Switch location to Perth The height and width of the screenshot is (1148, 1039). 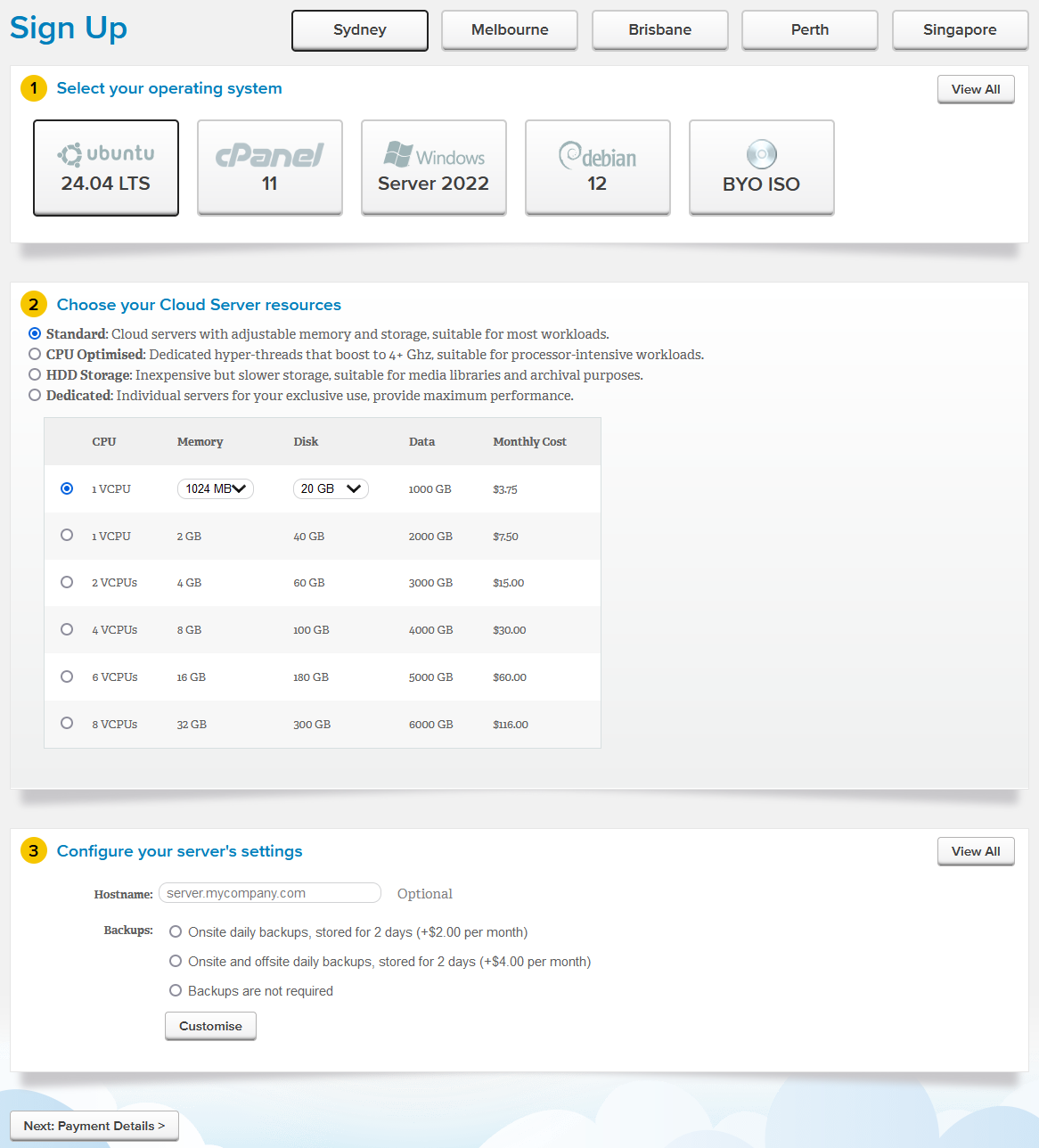pos(810,30)
